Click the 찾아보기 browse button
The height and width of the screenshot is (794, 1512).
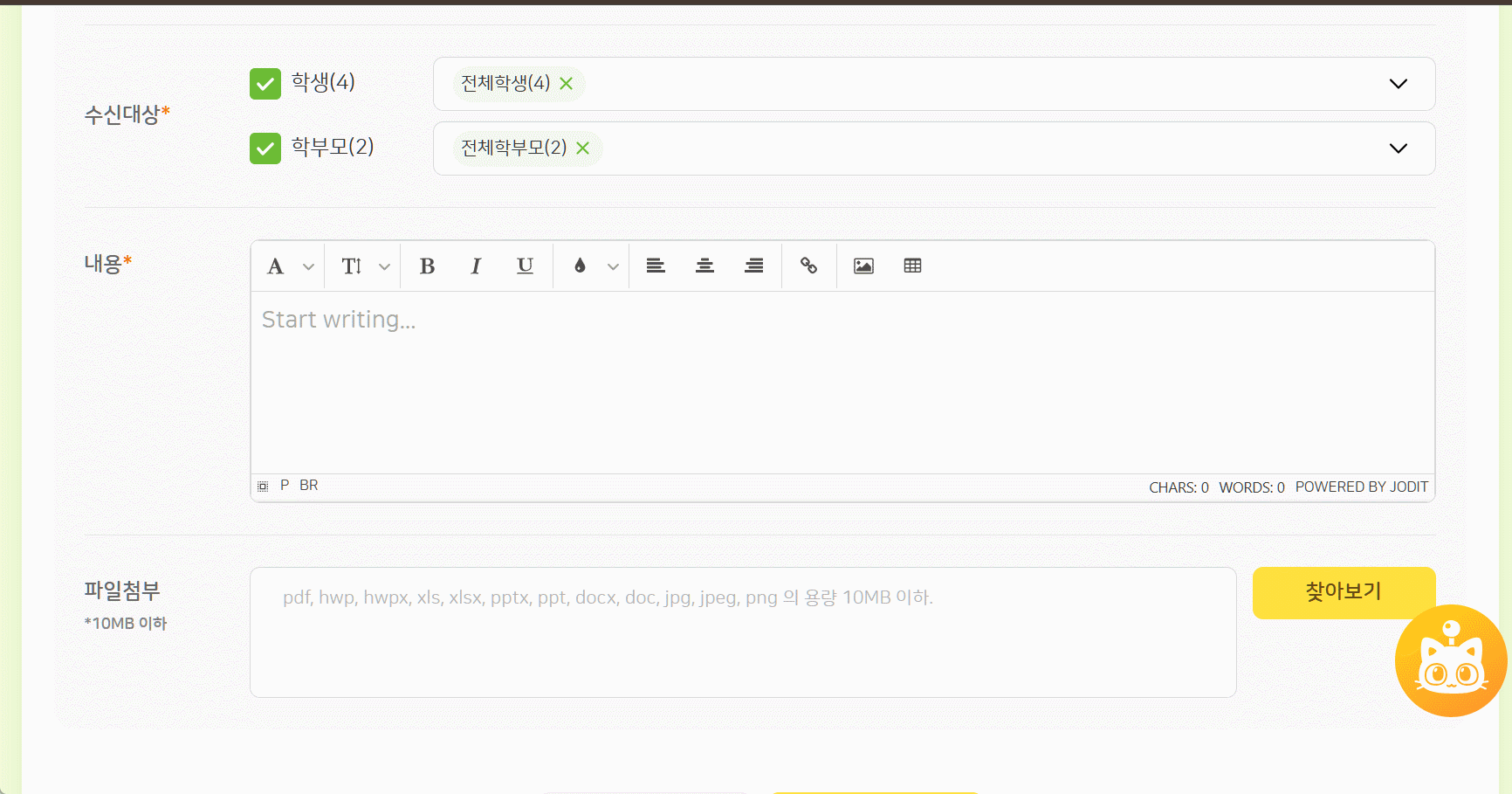[1343, 592]
